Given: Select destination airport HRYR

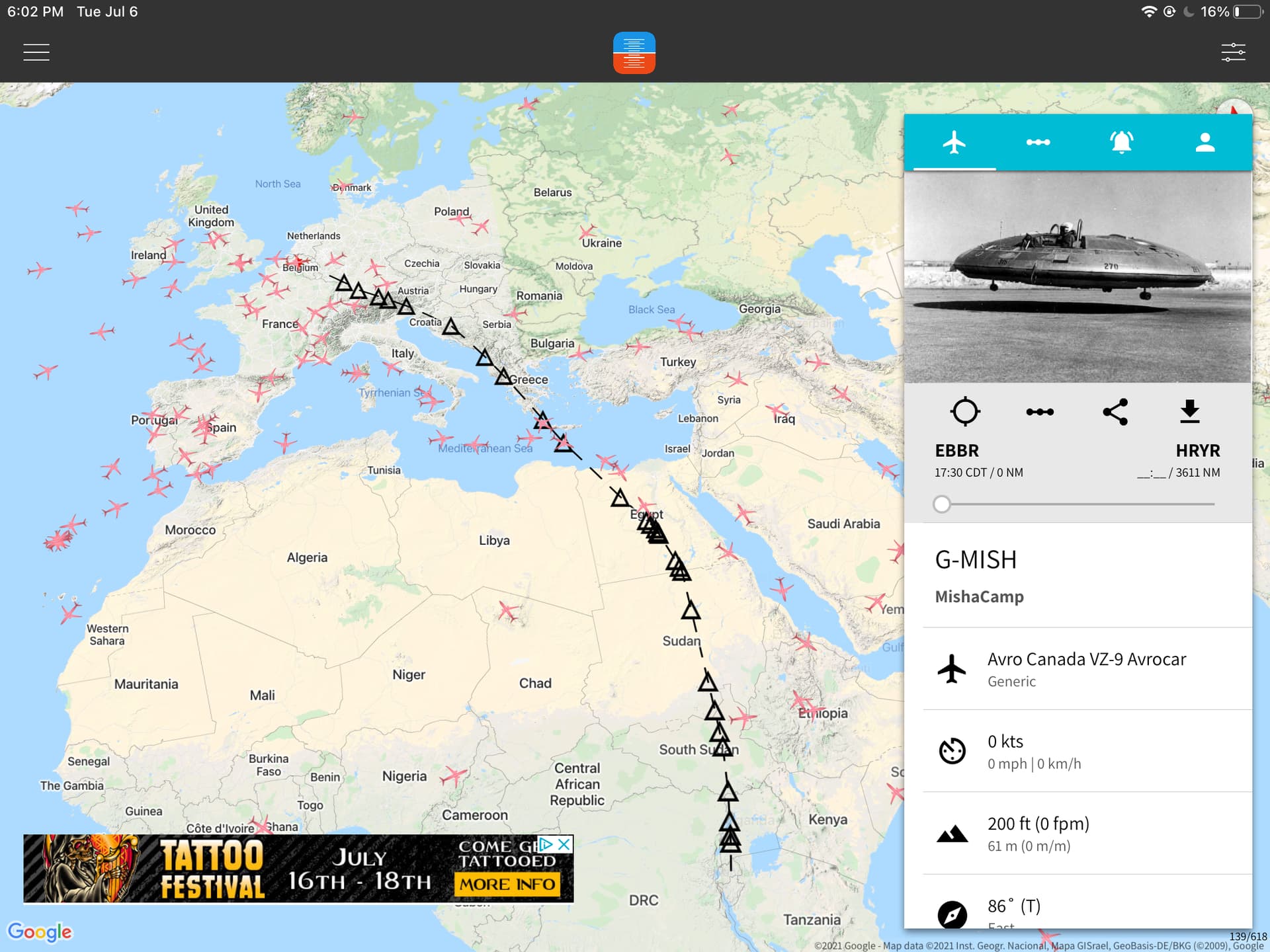Looking at the screenshot, I should point(1198,451).
